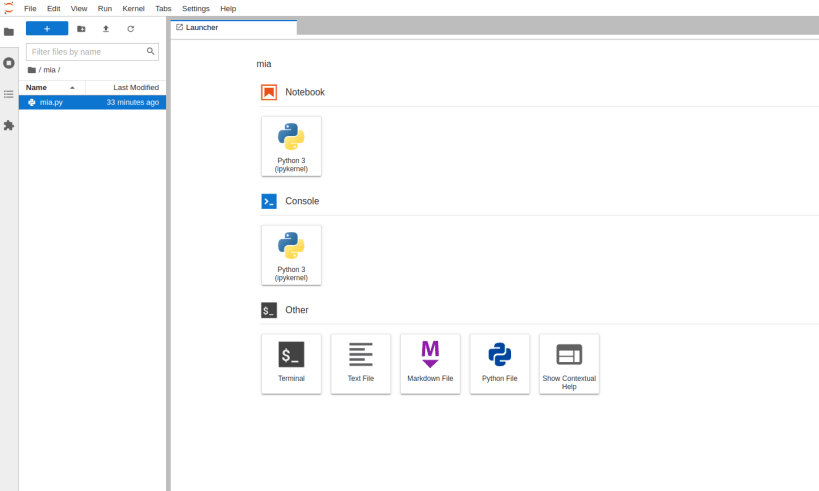The height and width of the screenshot is (491, 819).
Task: Toggle the File Browser sidebar folder icon
Action: pyautogui.click(x=9, y=32)
